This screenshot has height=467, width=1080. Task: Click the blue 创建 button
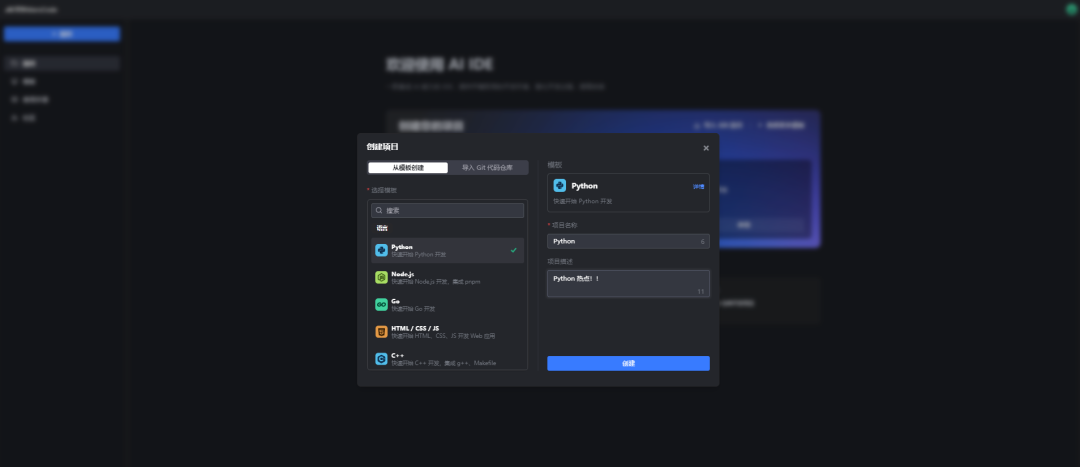point(628,363)
